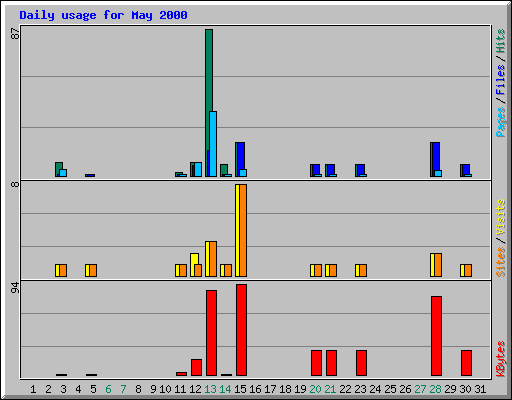Viewport: 512px width, 400px height.
Task: Click the "94" axis maximum value
Action: pos(15,288)
